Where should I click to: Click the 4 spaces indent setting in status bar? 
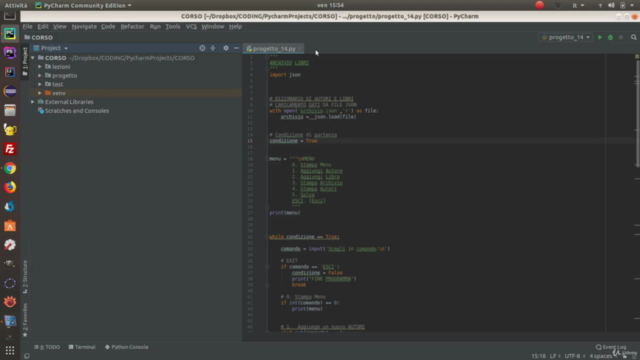tap(600, 356)
